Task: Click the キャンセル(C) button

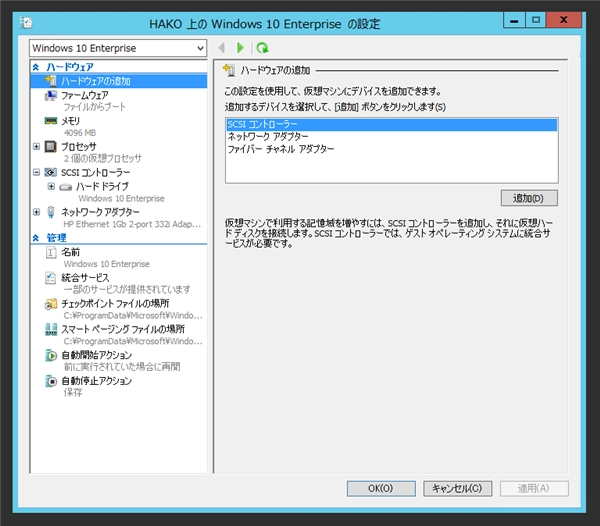Action: (457, 489)
